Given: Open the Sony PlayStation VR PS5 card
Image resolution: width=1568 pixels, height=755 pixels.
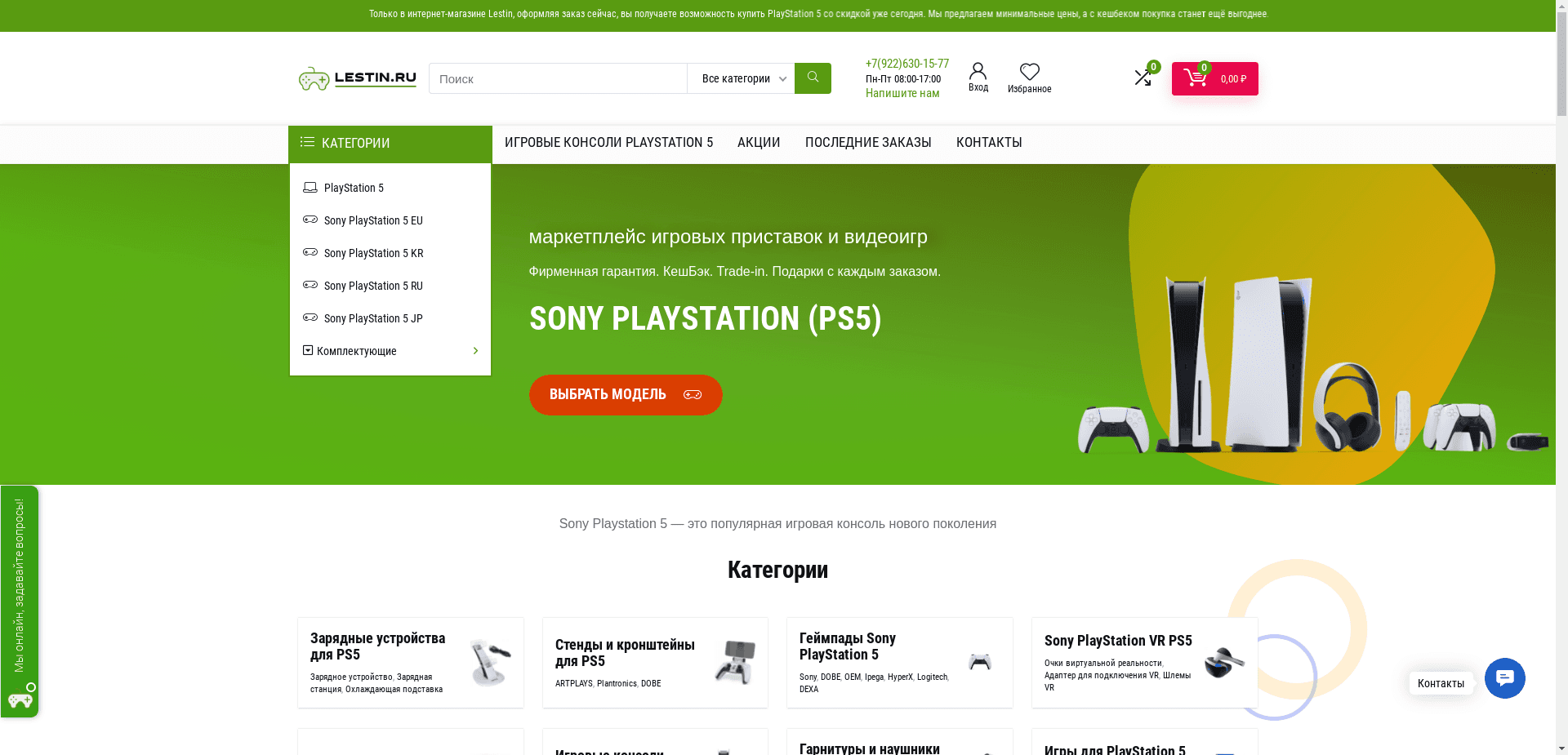Looking at the screenshot, I should [x=1144, y=663].
